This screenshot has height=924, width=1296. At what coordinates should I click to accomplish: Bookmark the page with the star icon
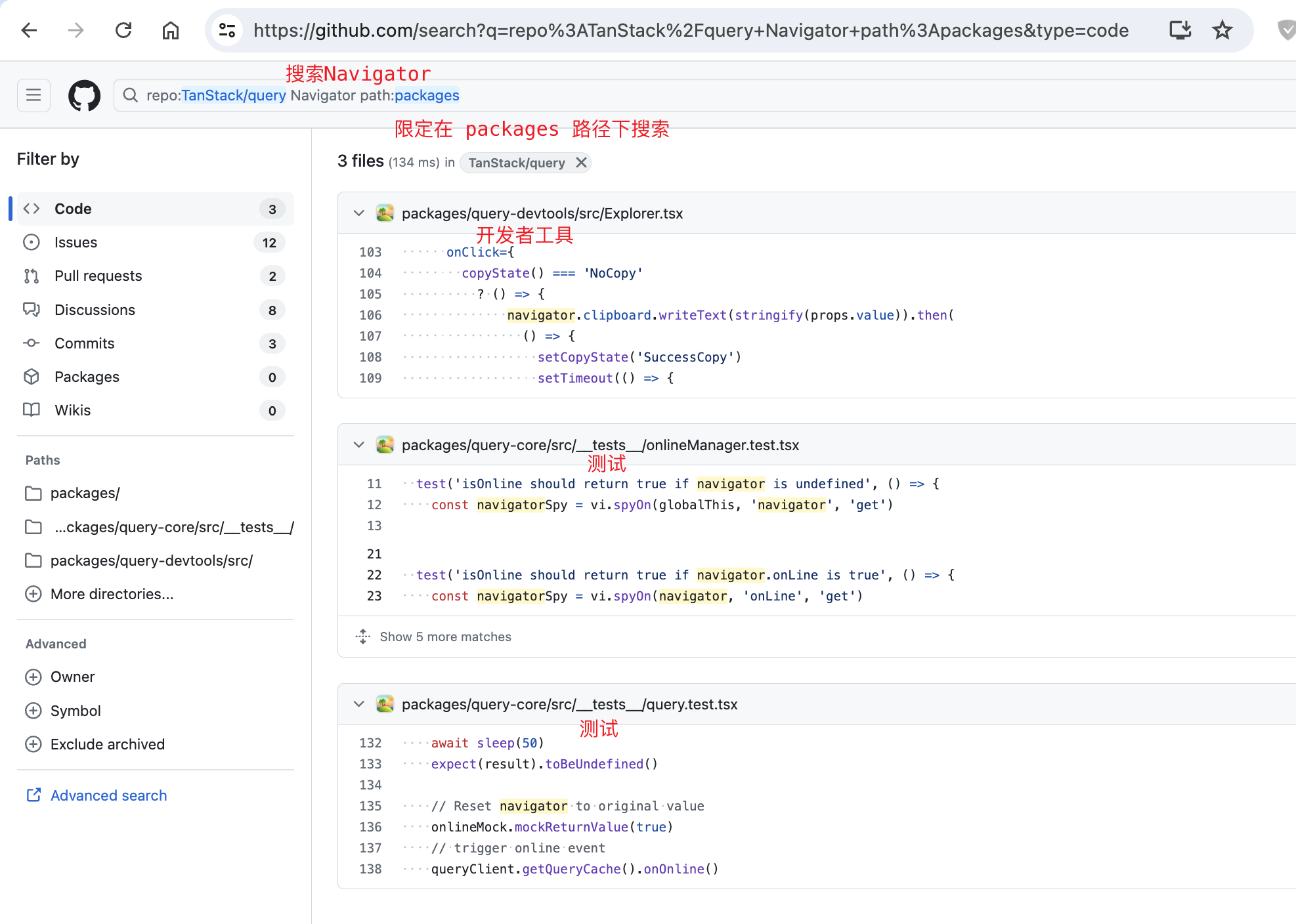pyautogui.click(x=1222, y=30)
